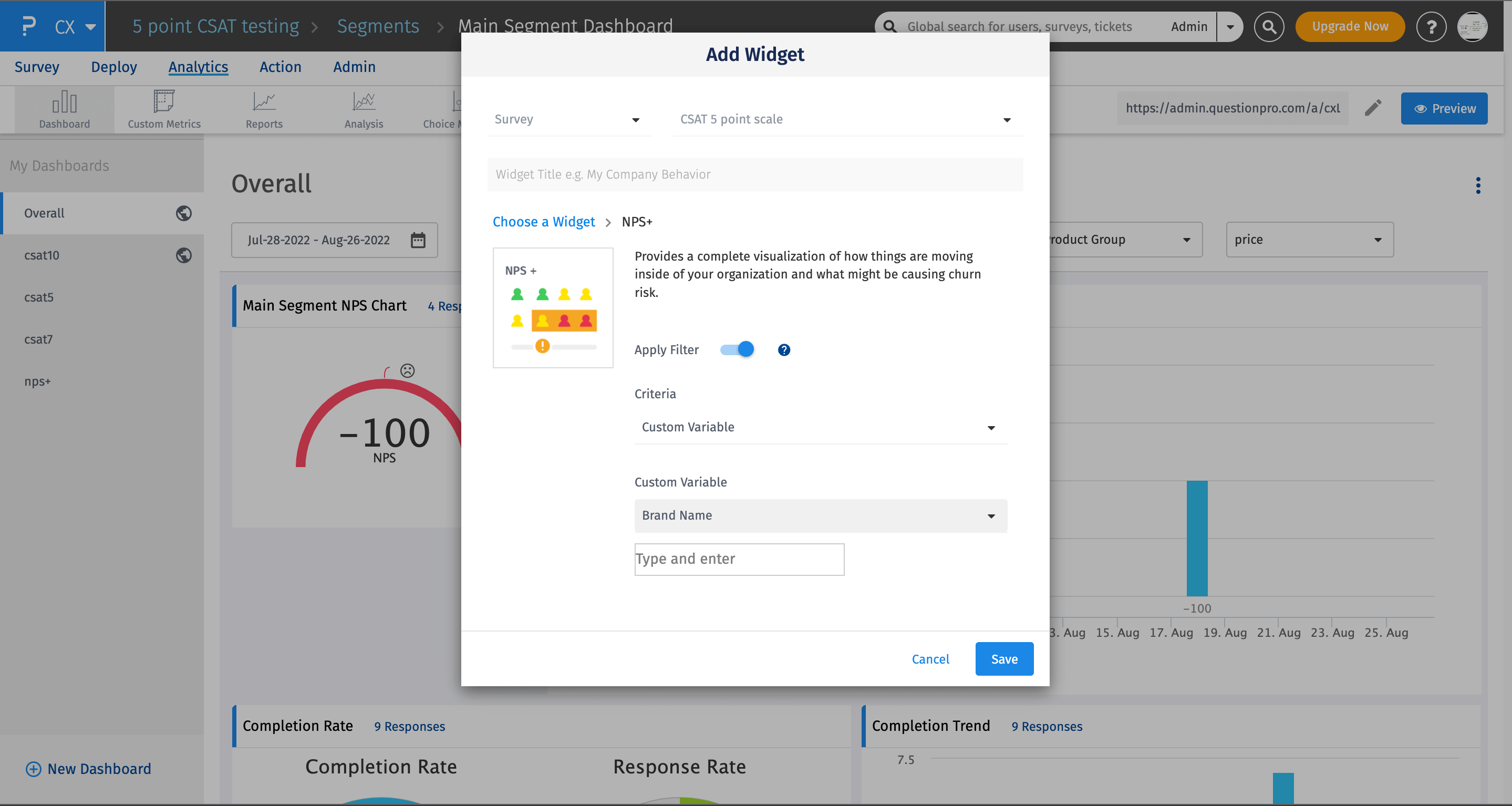The width and height of the screenshot is (1512, 806).
Task: Open the Reports icon
Action: 264,101
